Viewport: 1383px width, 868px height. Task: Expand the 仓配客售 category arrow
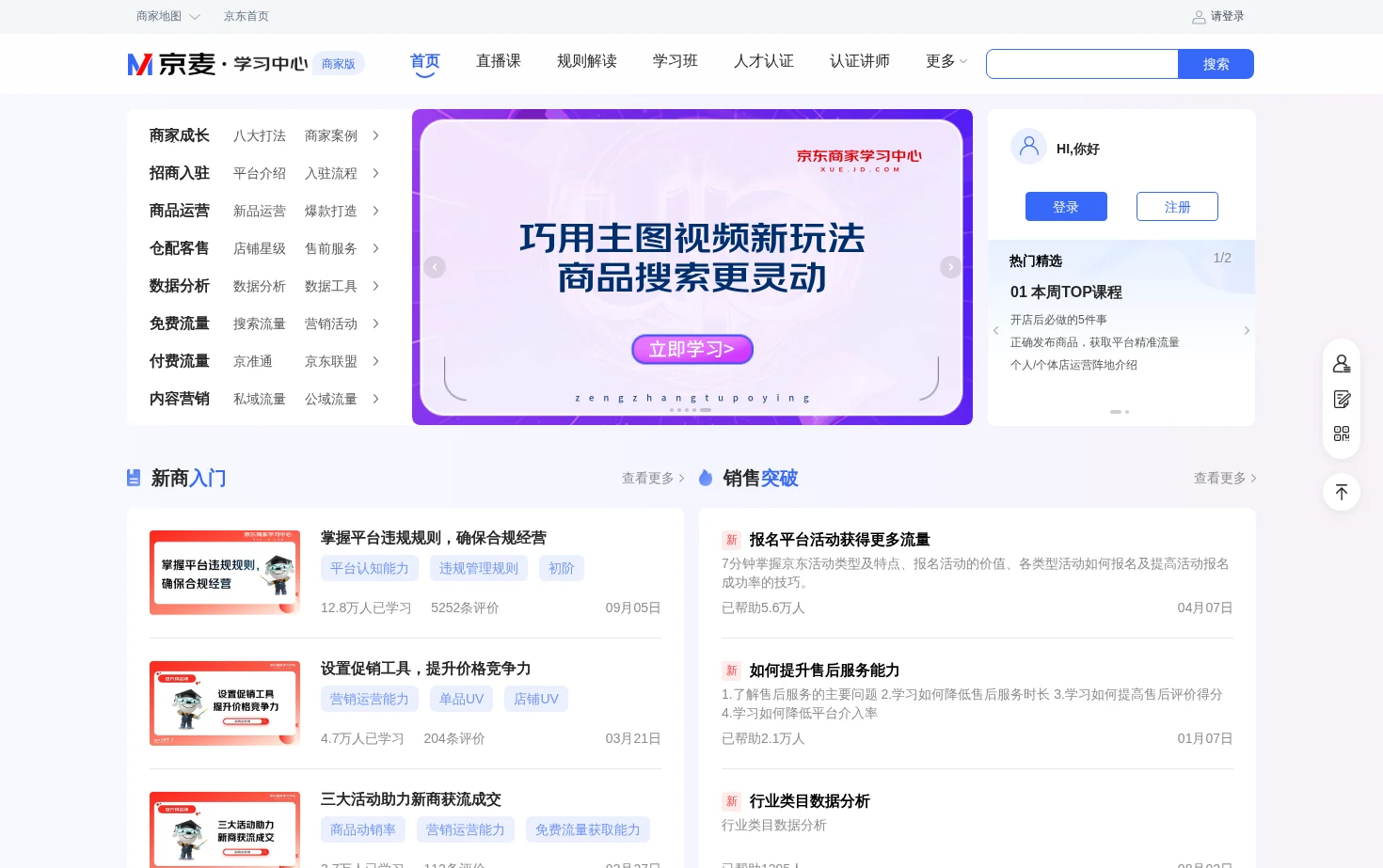[375, 248]
